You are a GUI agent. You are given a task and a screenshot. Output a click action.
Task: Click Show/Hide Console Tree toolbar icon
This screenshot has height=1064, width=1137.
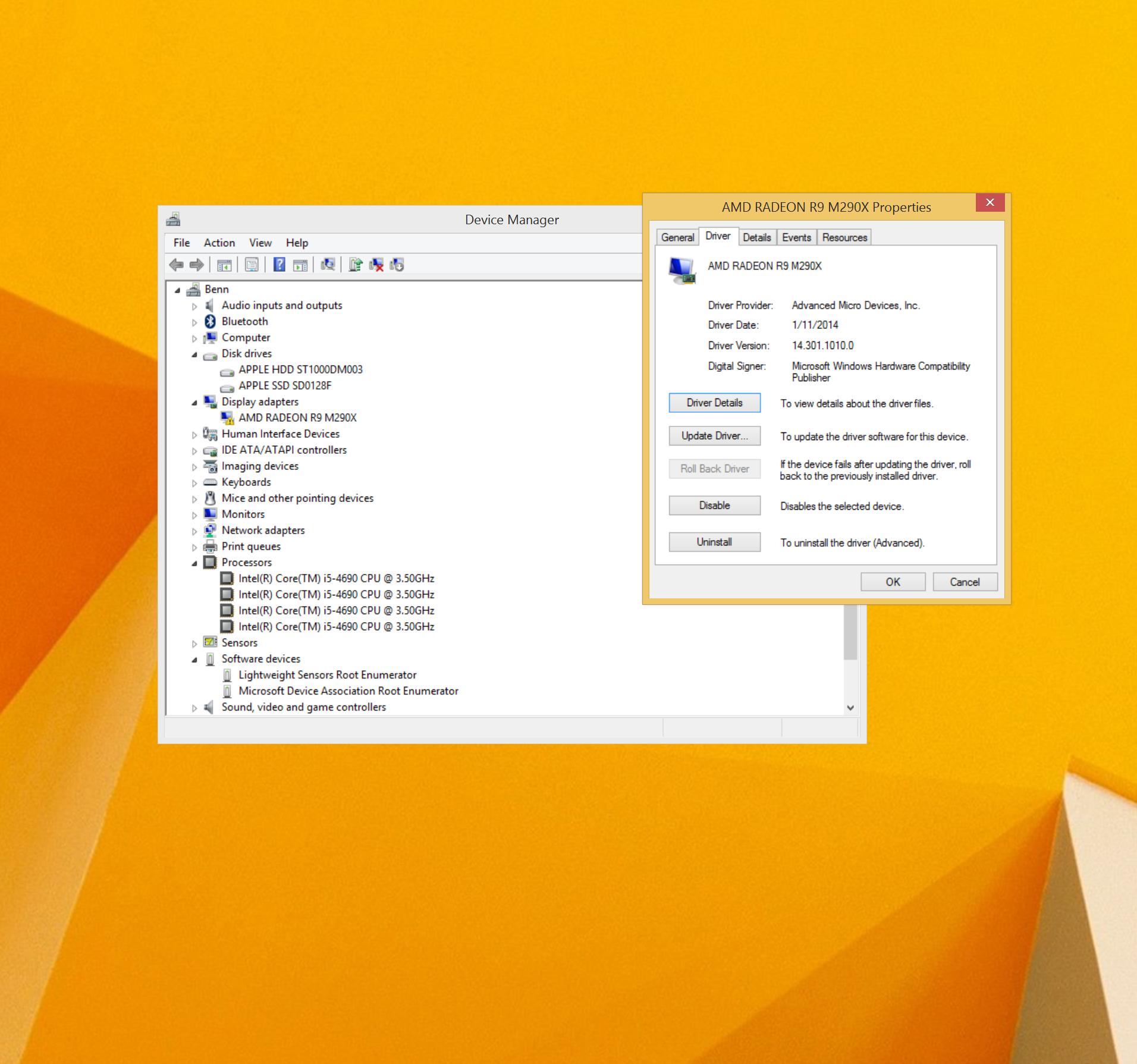[224, 265]
